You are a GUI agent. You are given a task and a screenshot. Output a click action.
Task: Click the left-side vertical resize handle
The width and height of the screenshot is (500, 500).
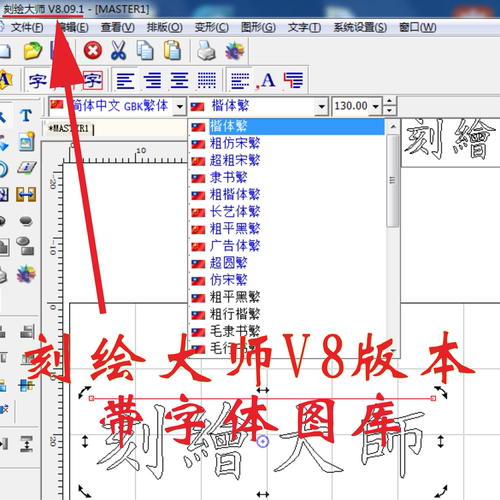click(85, 441)
